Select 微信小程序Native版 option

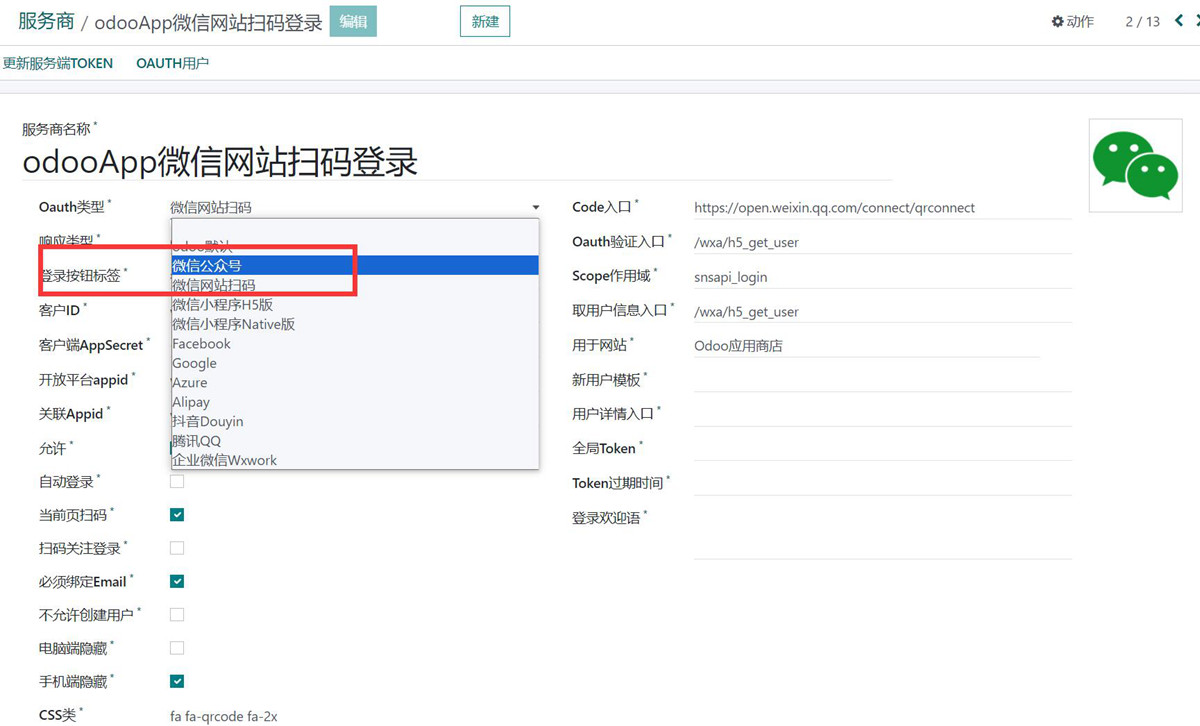[x=355, y=324]
